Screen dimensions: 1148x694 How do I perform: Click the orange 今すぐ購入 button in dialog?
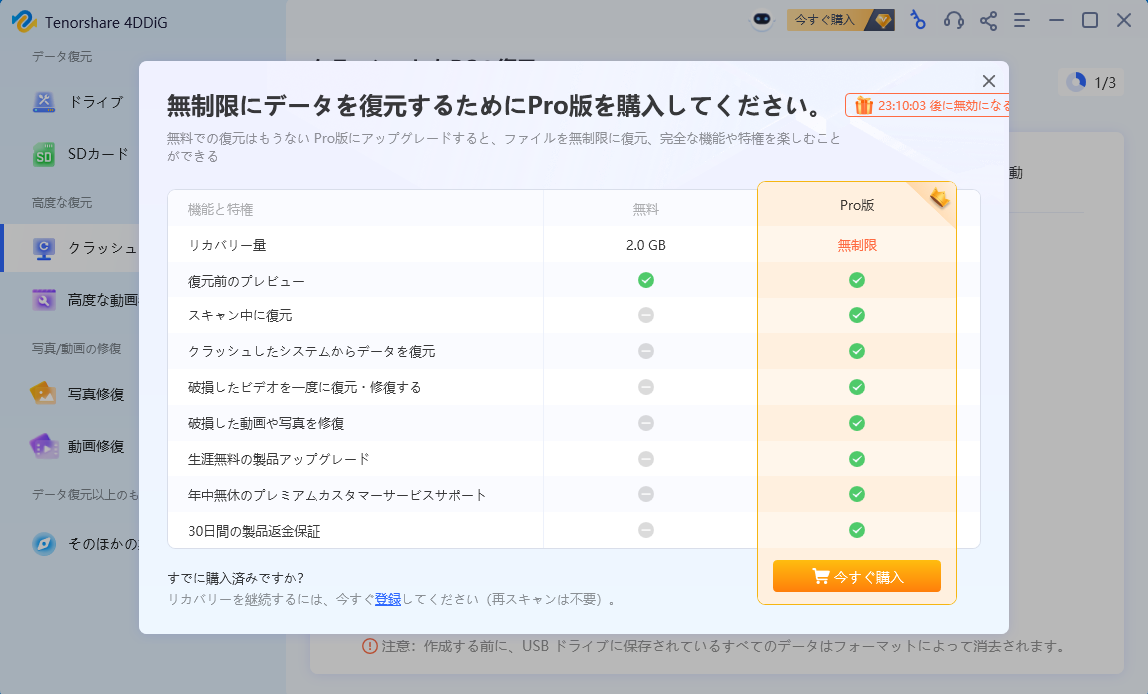[857, 576]
